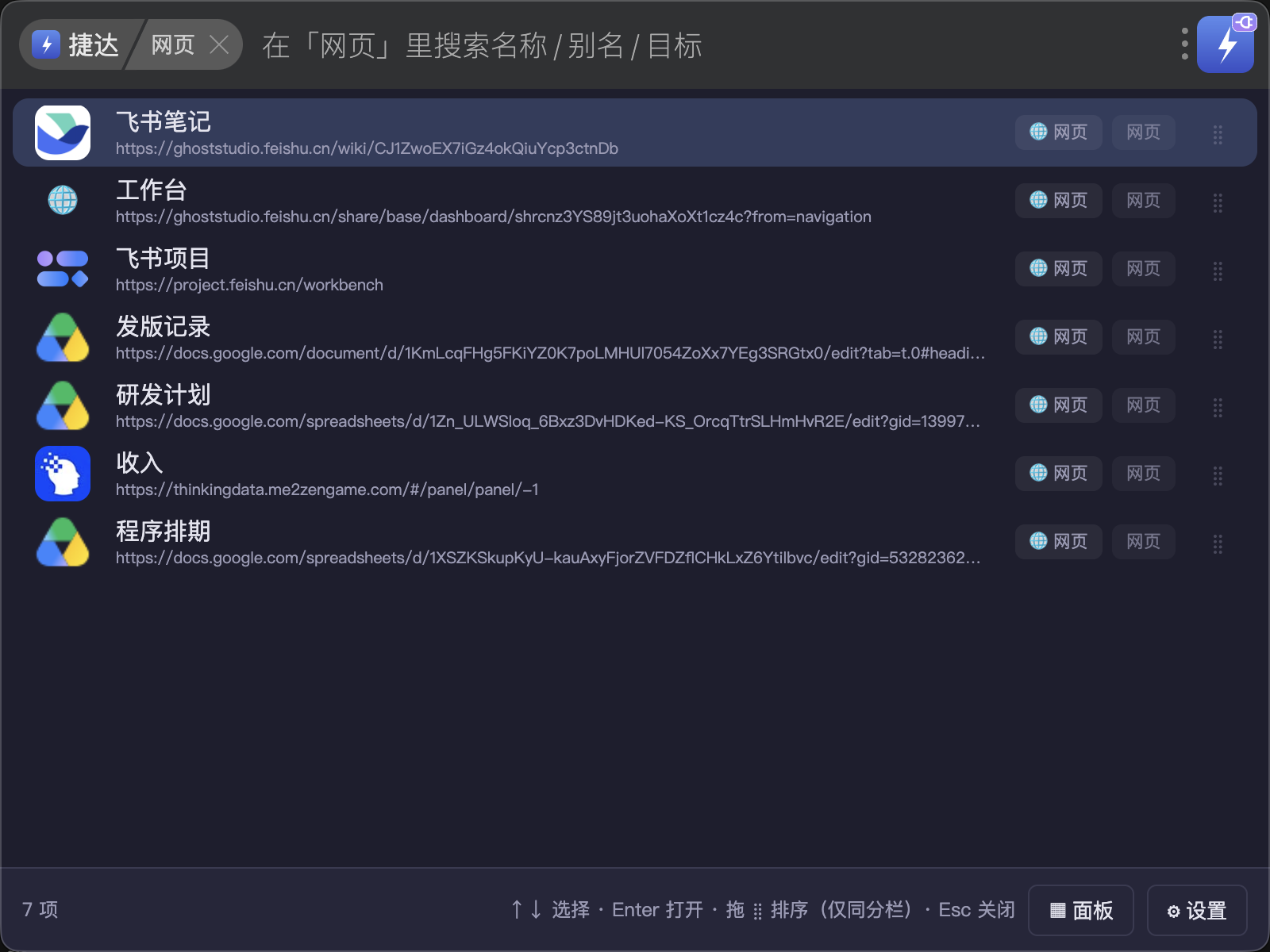1270x952 pixels.
Task: Select the 工作台 title
Action: (152, 190)
